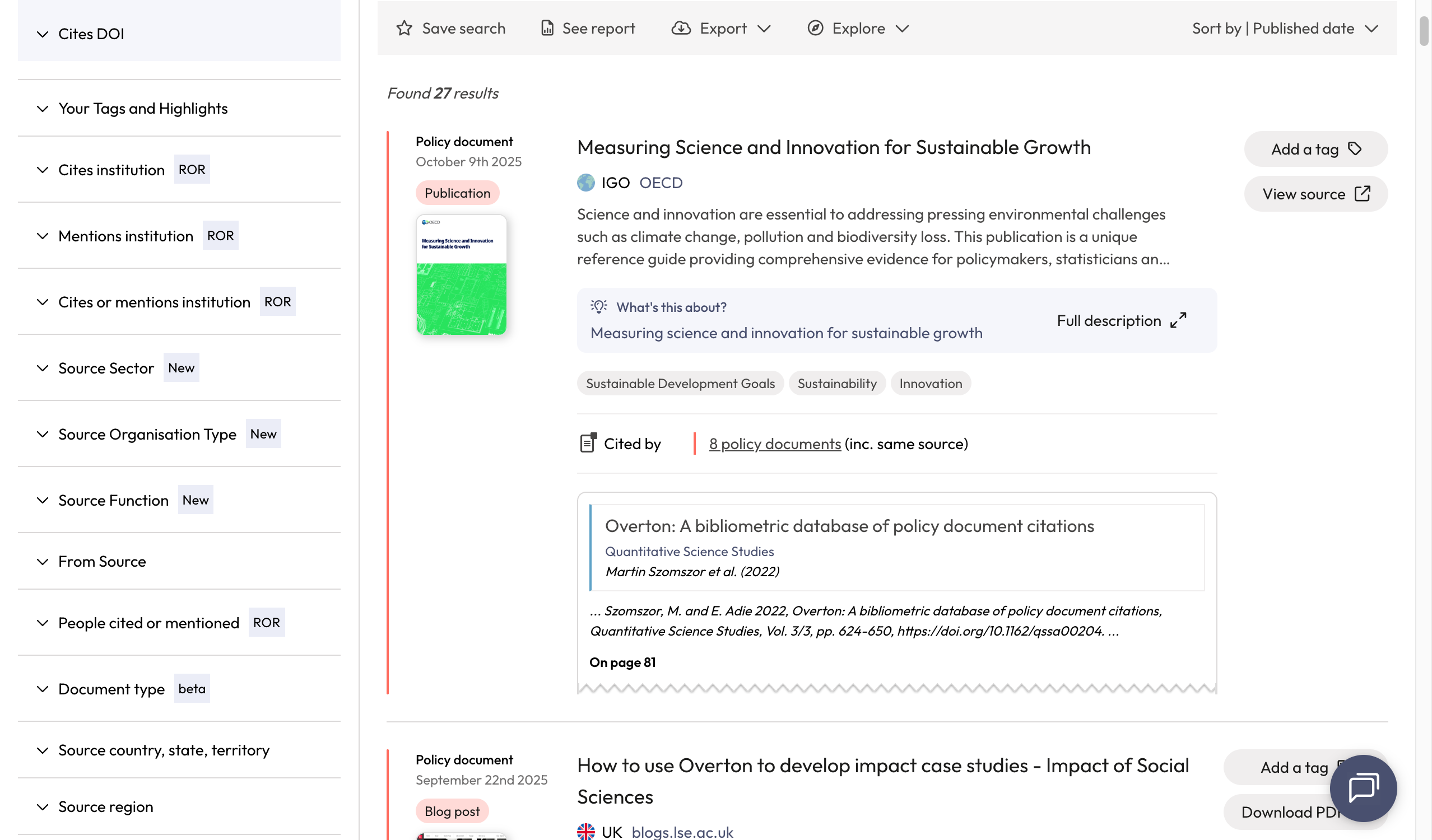Click the Sustainability topic tag

[x=837, y=384]
